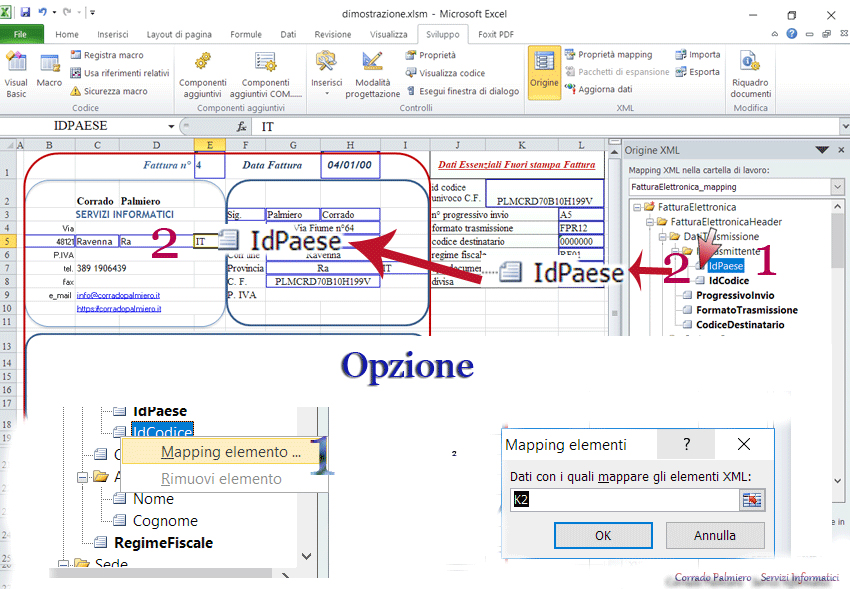Click the XML tree scrollbar up arrow

click(838, 206)
